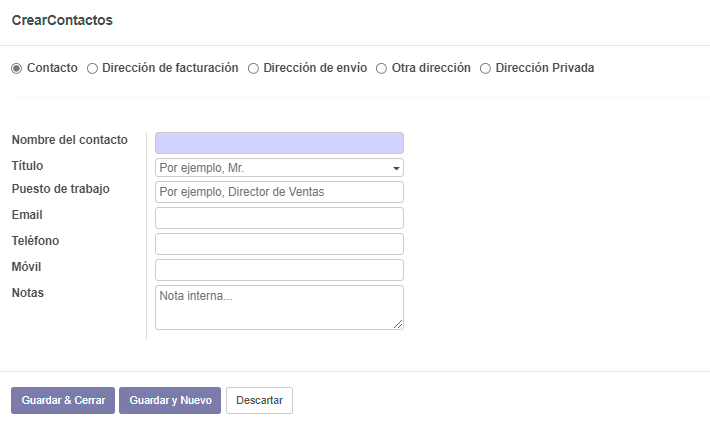Focus the Puesto de trabajo field
710x427 pixels.
pyautogui.click(x=279, y=192)
